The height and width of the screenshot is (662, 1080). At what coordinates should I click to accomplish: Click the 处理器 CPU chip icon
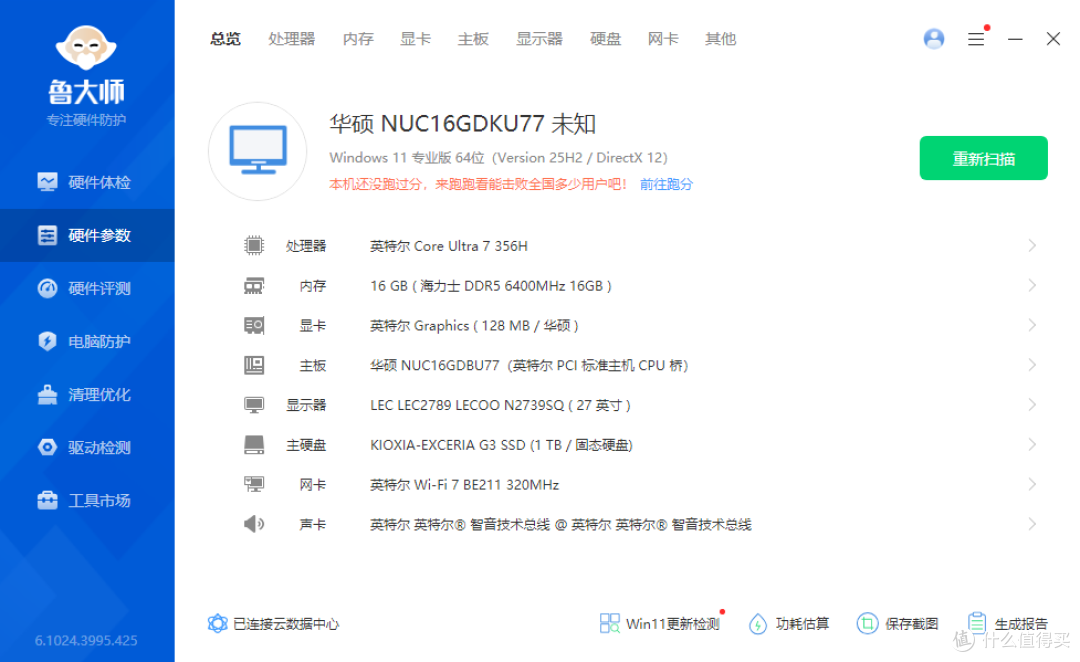(x=253, y=245)
